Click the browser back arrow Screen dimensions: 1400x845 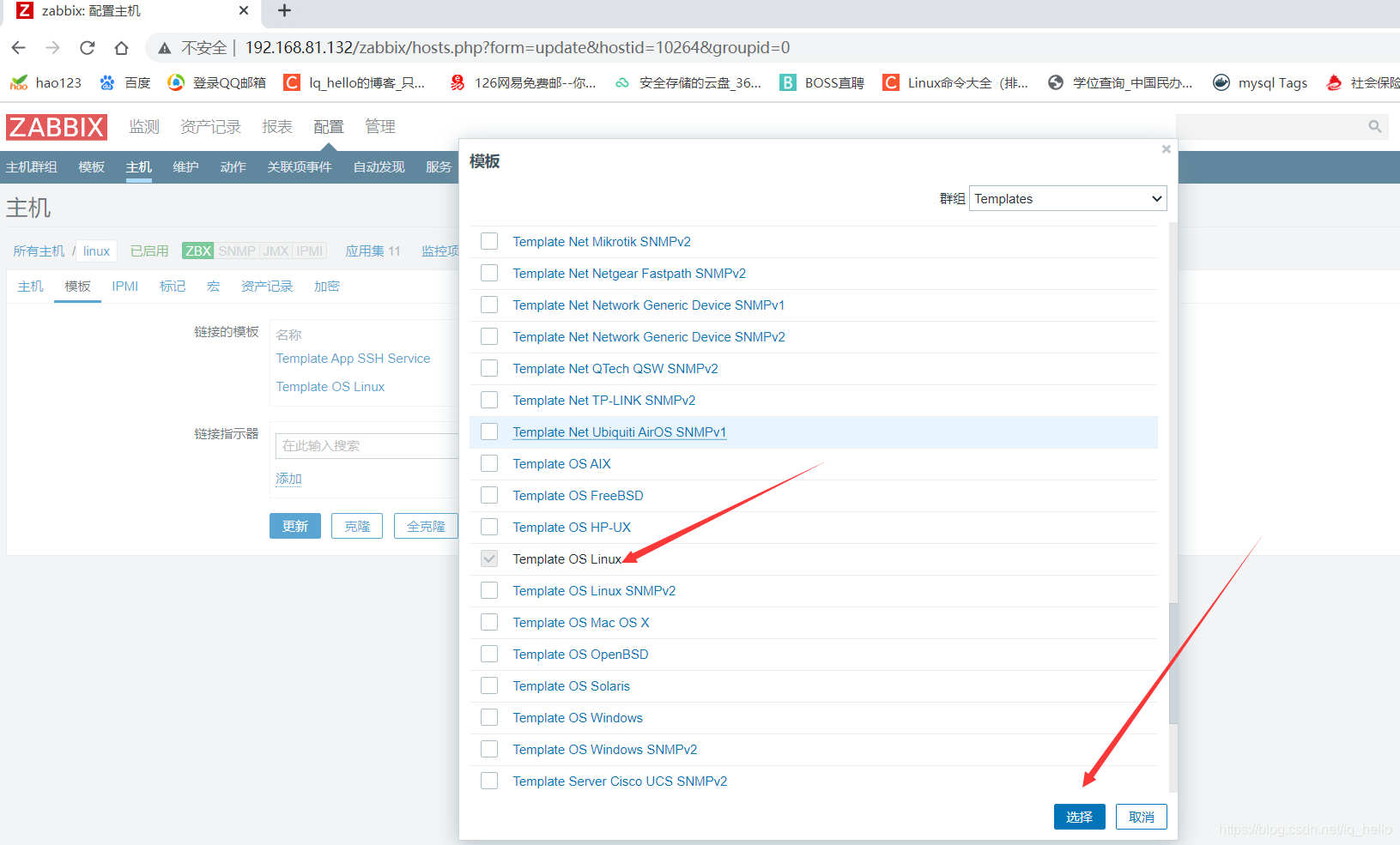(19, 47)
